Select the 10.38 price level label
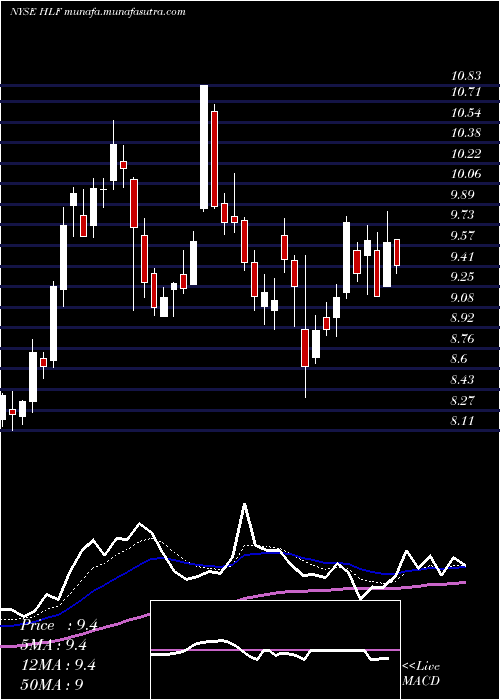This screenshot has width=500, height=700. 466,133
